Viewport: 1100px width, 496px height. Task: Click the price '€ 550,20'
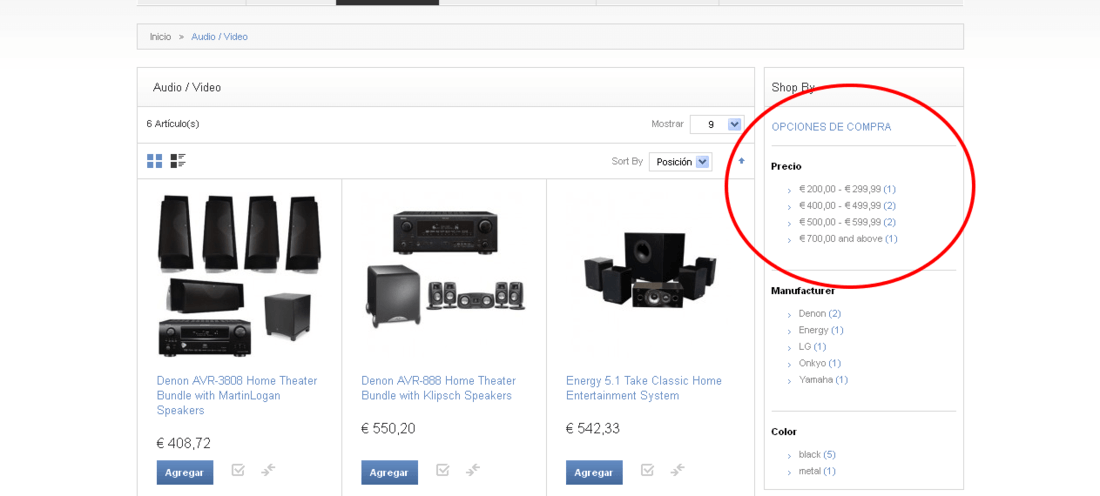pos(388,428)
